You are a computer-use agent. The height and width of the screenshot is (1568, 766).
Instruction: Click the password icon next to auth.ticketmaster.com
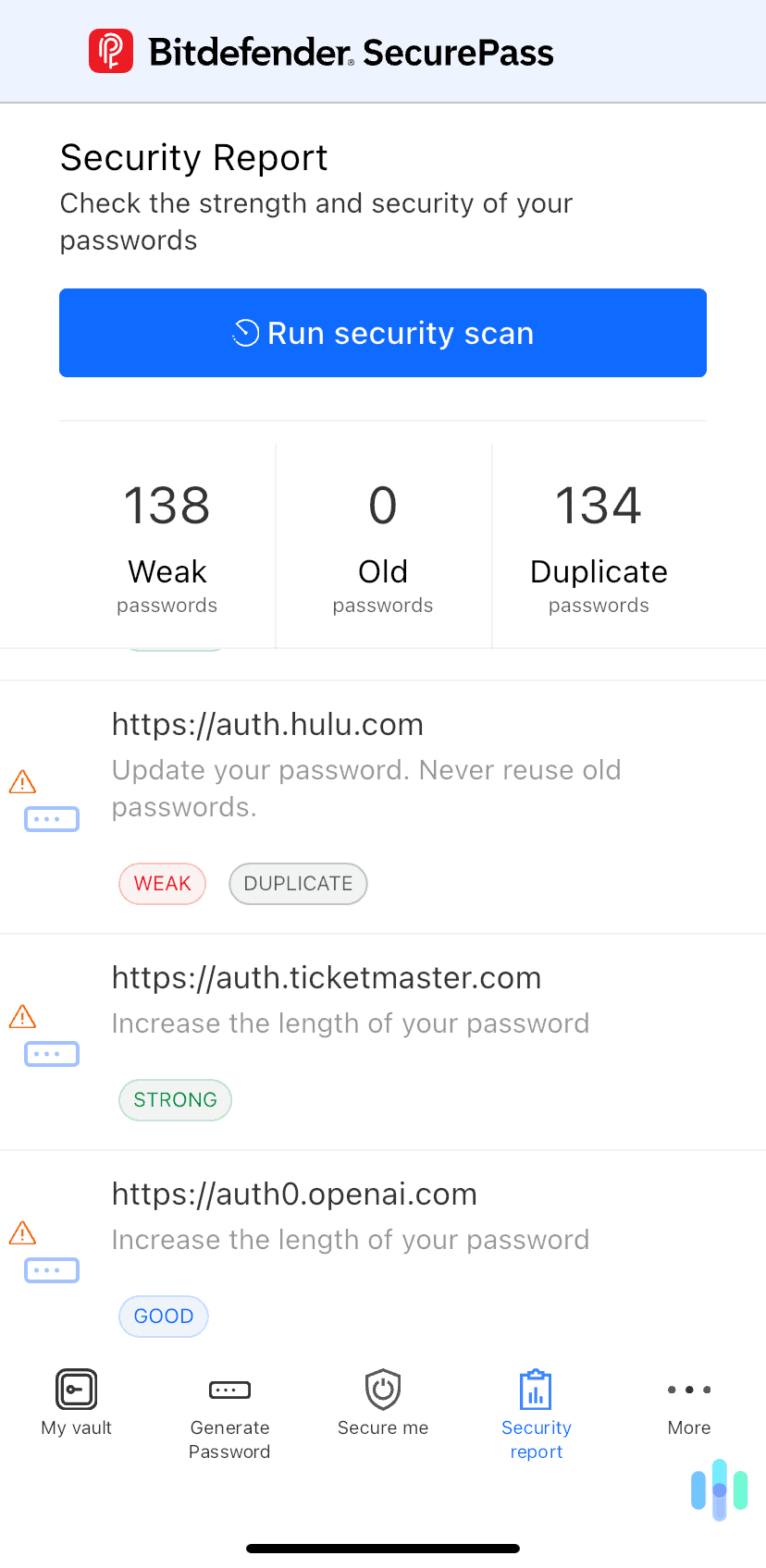[x=51, y=1053]
